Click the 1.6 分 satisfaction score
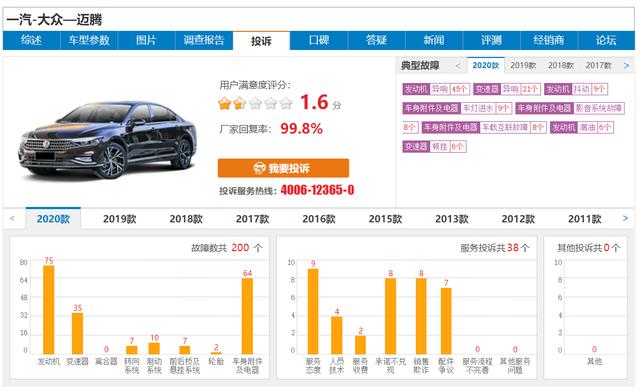This screenshot has height=390, width=640. click(x=321, y=102)
